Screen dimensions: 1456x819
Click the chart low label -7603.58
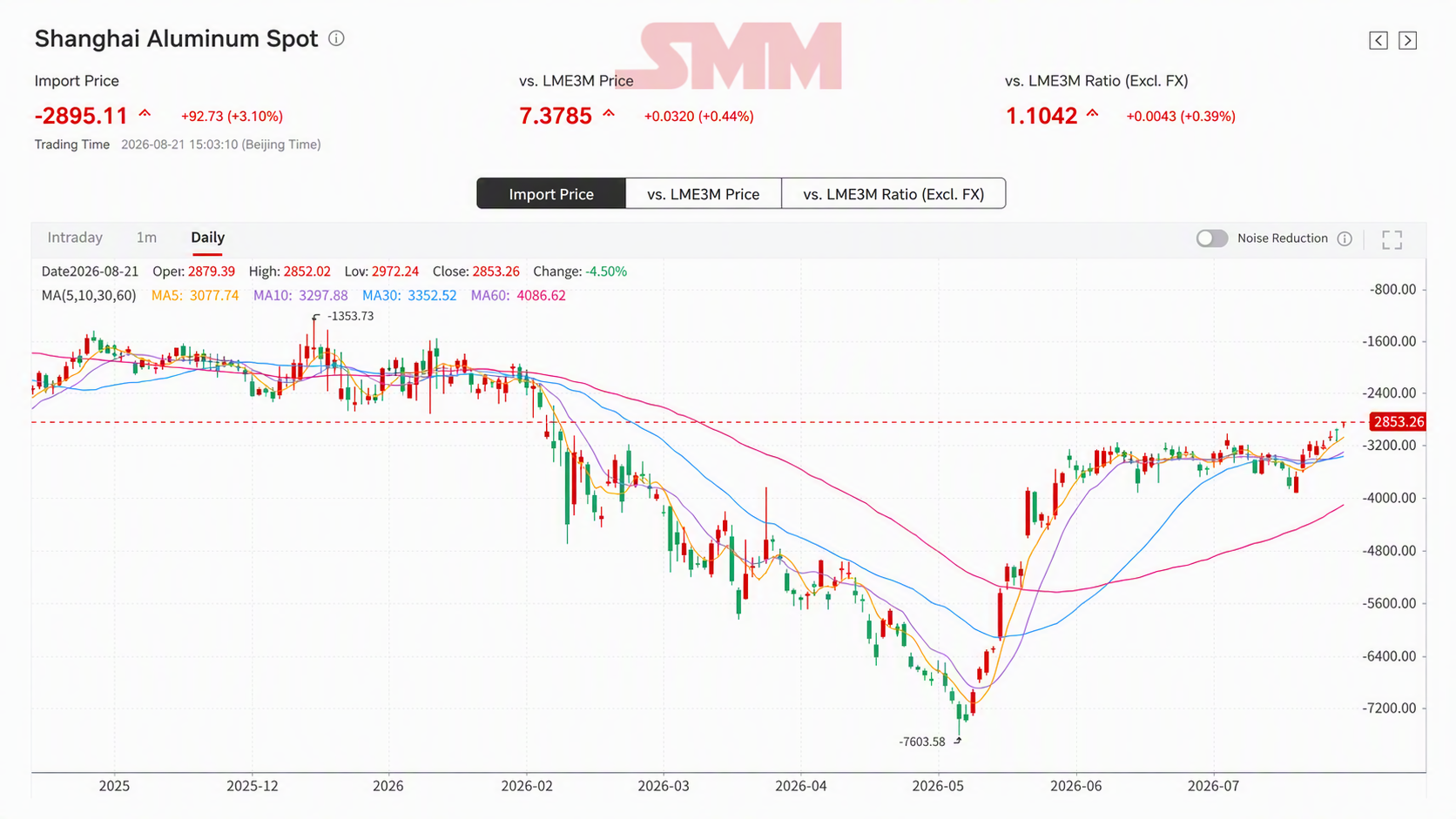tap(921, 742)
